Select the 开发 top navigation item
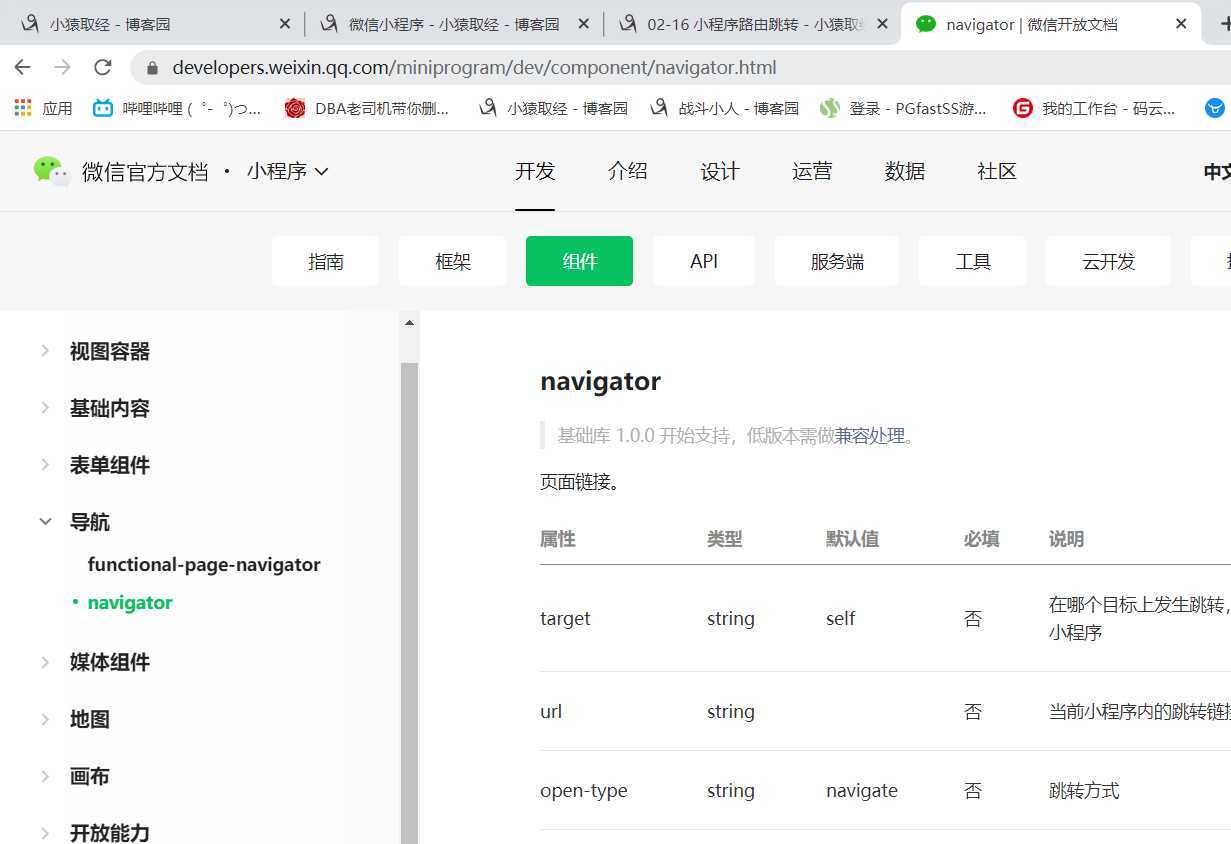The image size is (1231, 844). (535, 171)
